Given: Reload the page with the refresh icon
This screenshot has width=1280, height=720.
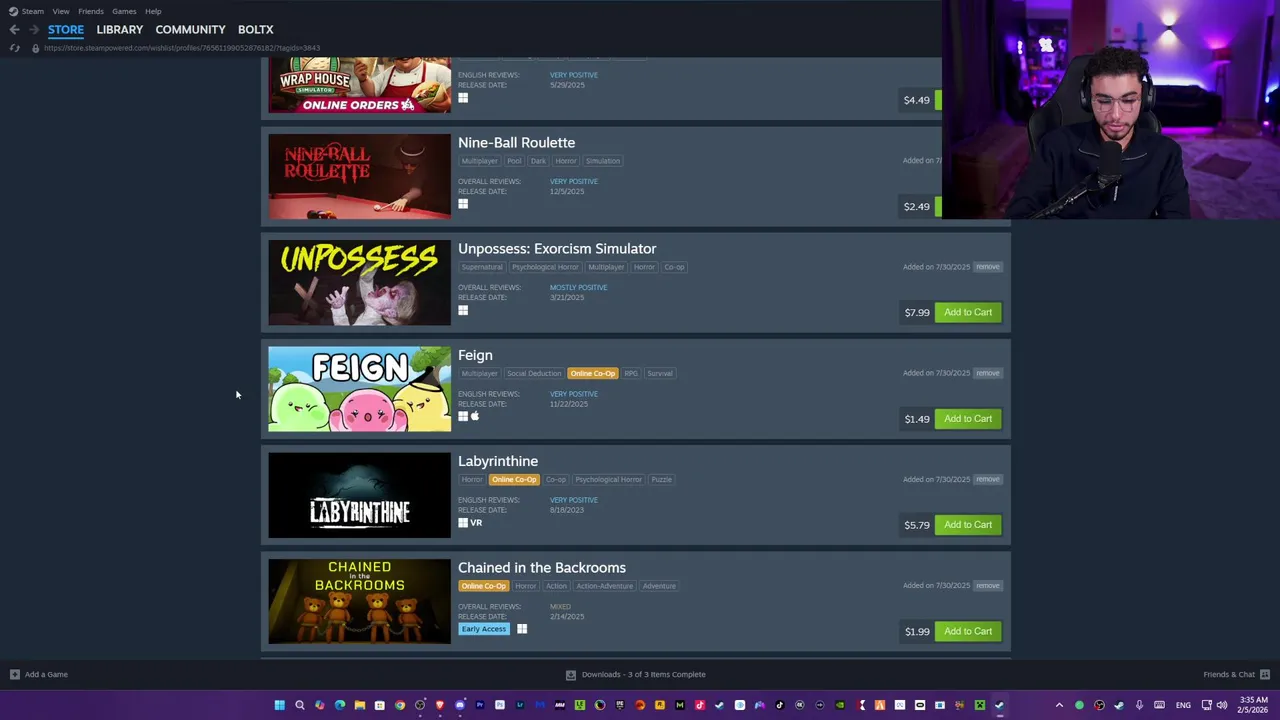Looking at the screenshot, I should click(x=14, y=48).
